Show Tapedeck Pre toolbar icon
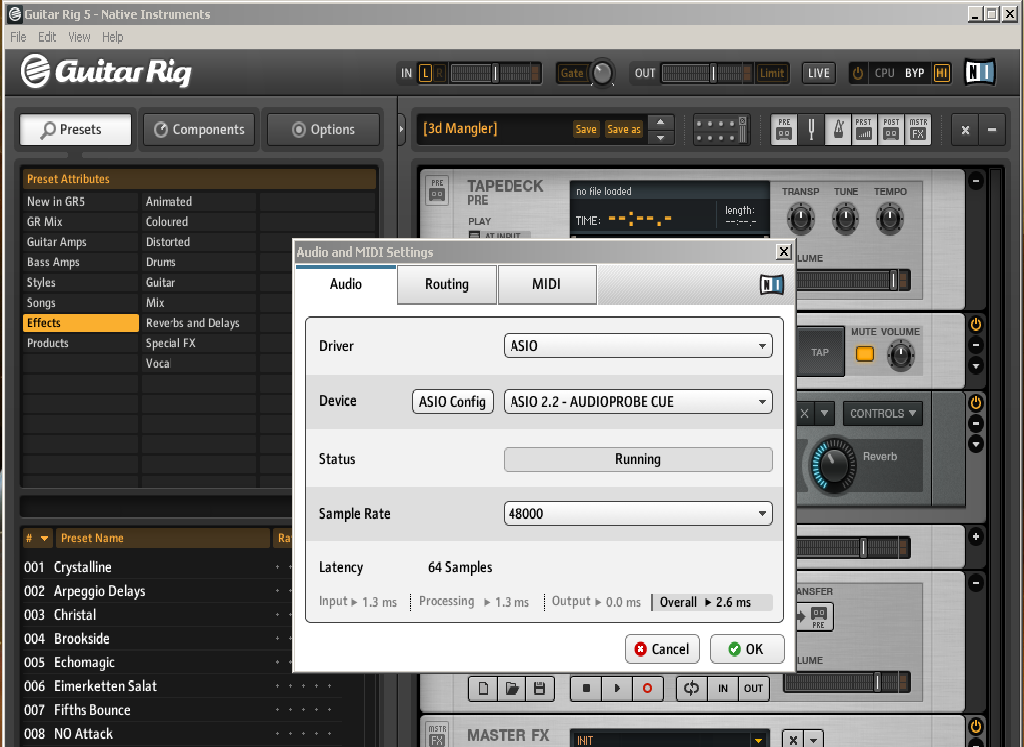Screen dimensions: 1024x747 coord(784,129)
